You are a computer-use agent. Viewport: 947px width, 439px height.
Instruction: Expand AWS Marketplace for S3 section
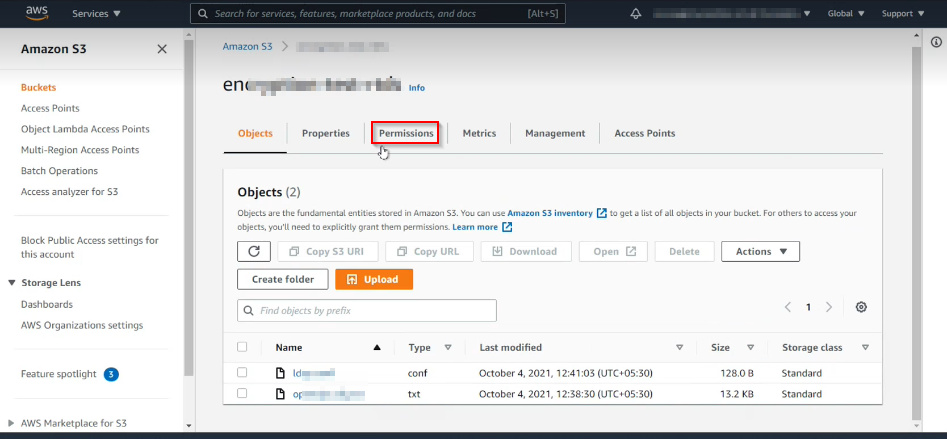(x=12, y=423)
